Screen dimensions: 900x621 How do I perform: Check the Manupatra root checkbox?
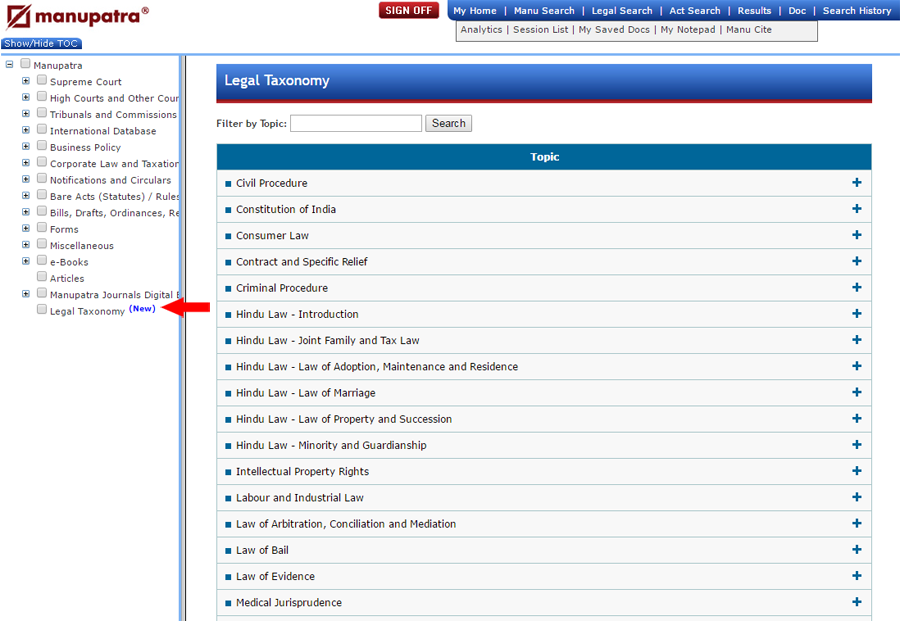point(25,64)
